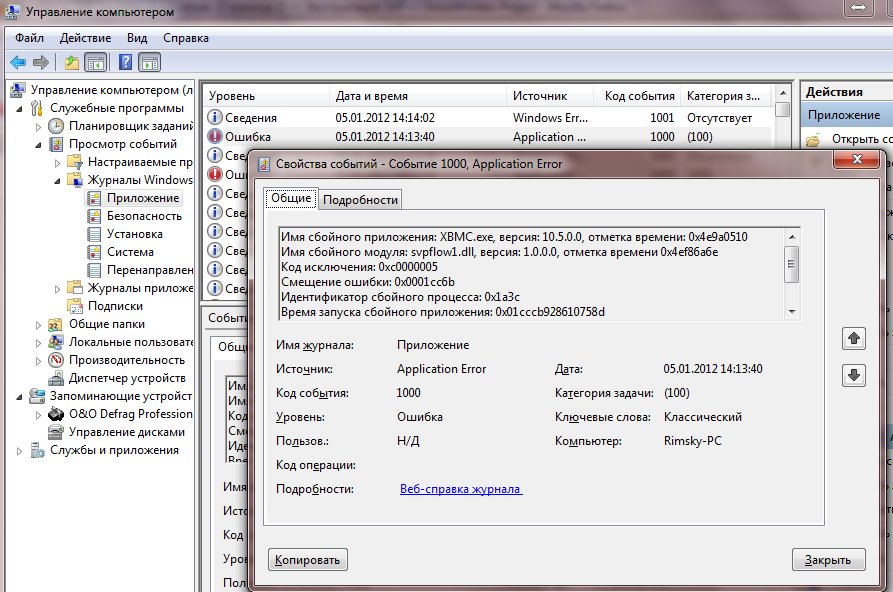The width and height of the screenshot is (893, 592).
Task: Select Управление дисками in the tree
Action: pos(126,432)
